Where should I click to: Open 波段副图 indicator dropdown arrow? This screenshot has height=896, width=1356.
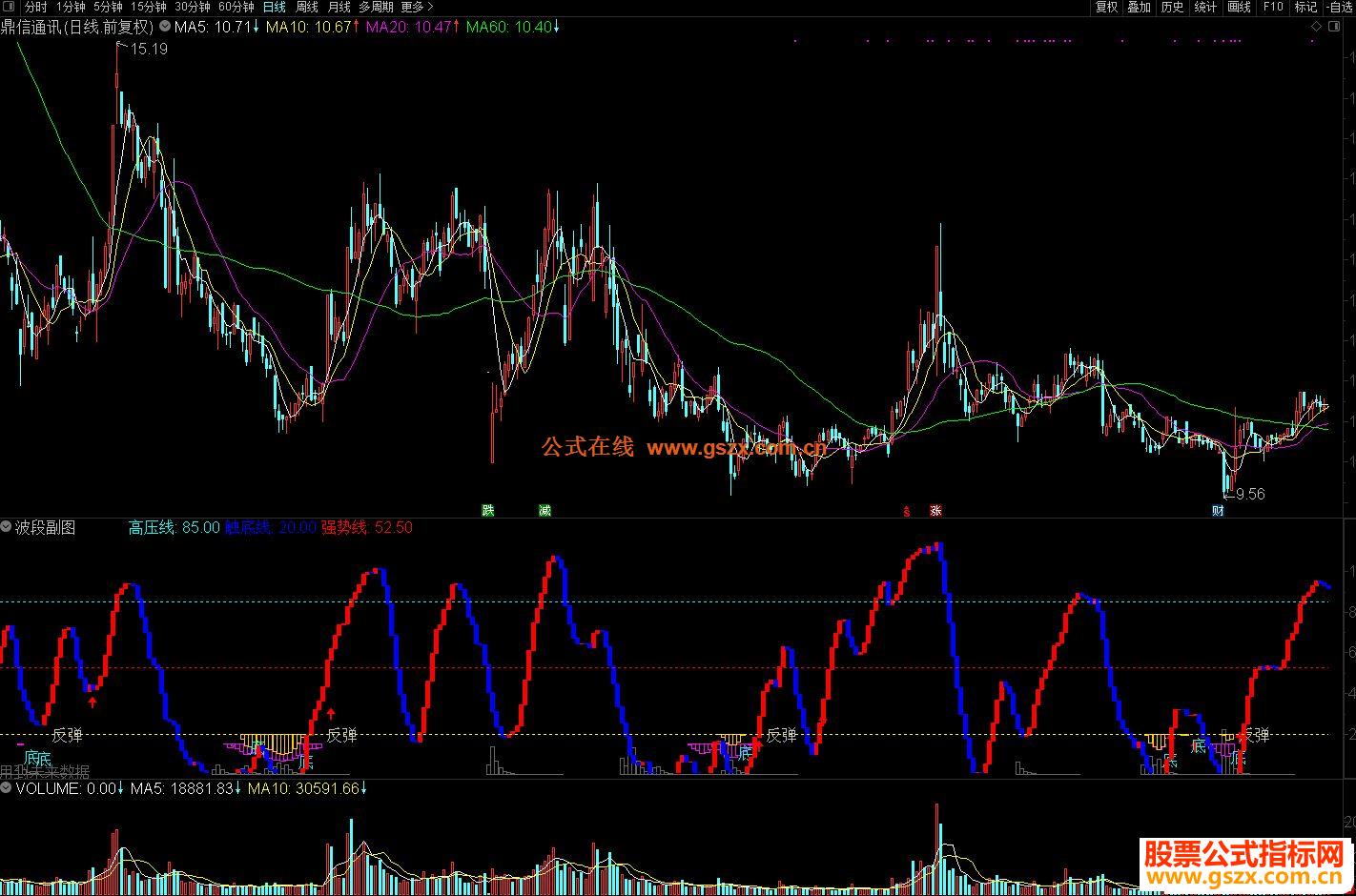tap(7, 526)
